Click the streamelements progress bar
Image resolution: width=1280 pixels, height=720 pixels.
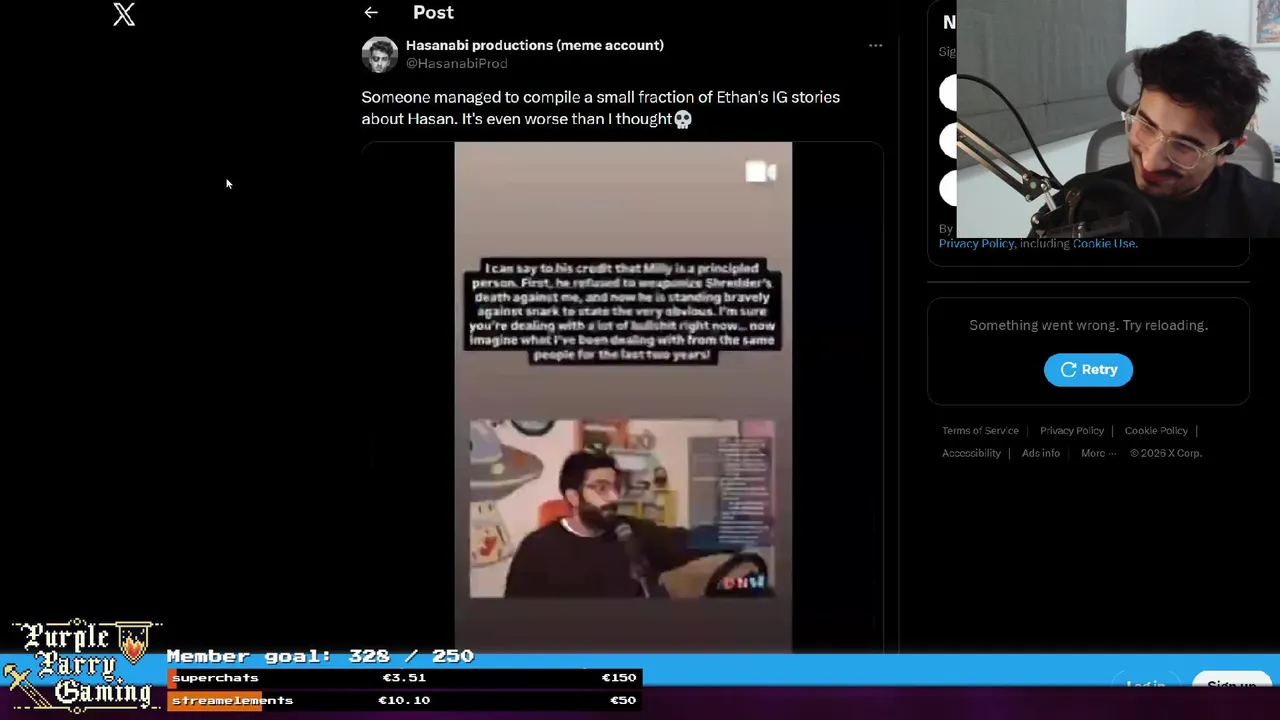pos(404,700)
